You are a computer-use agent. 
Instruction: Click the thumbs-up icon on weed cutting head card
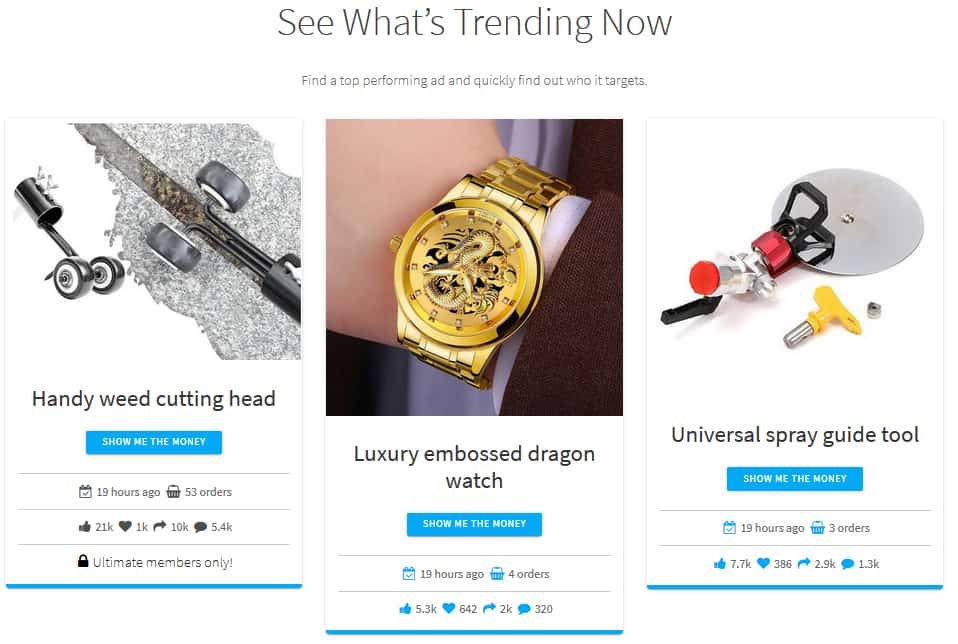[x=84, y=527]
